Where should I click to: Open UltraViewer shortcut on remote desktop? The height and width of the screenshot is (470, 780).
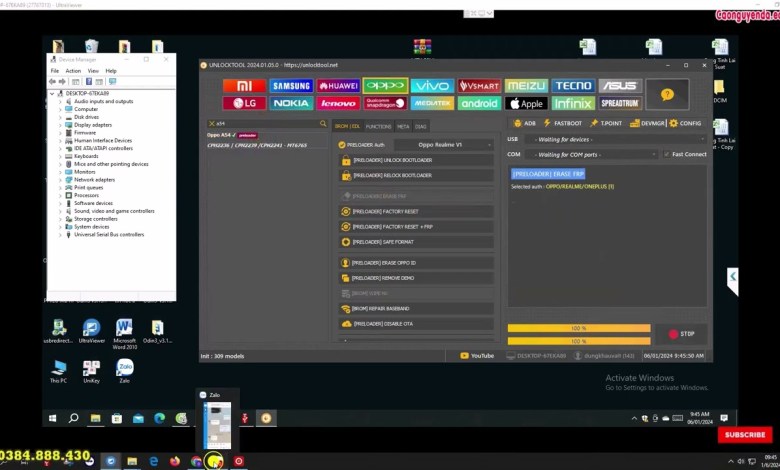pyautogui.click(x=92, y=332)
